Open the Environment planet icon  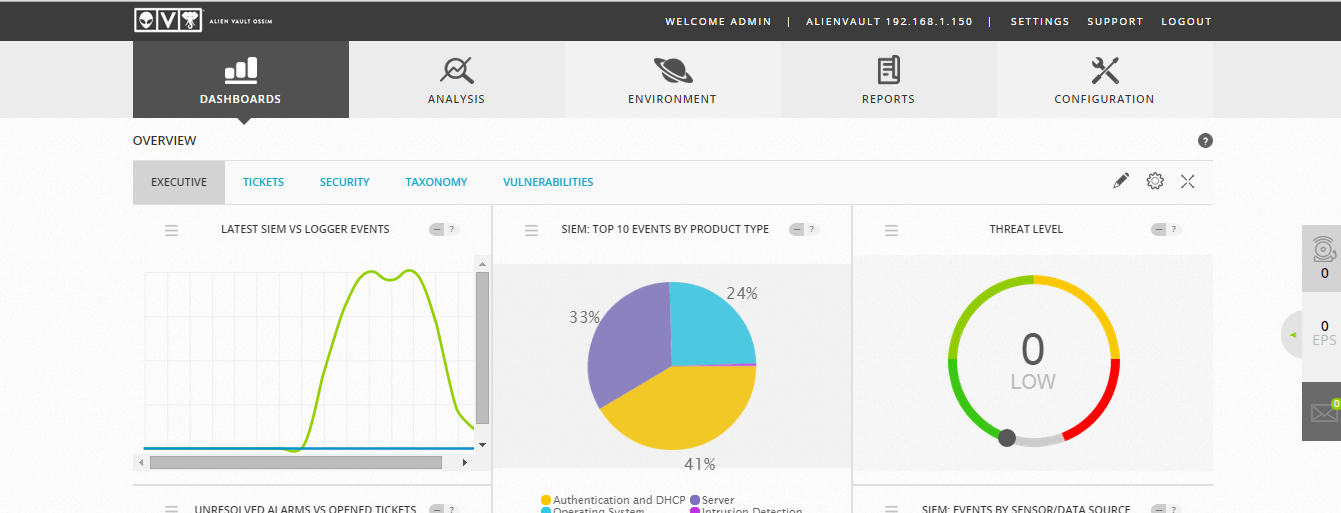pos(672,70)
